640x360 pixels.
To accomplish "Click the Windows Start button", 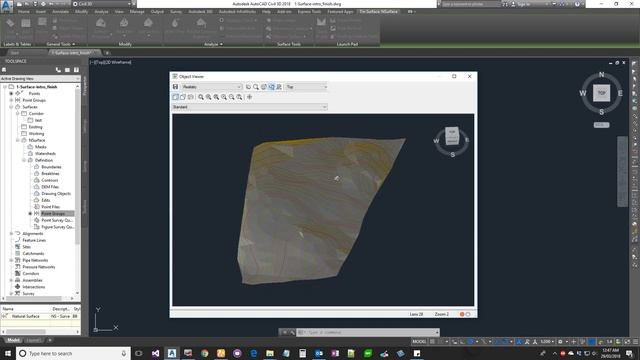I will [x=7, y=353].
